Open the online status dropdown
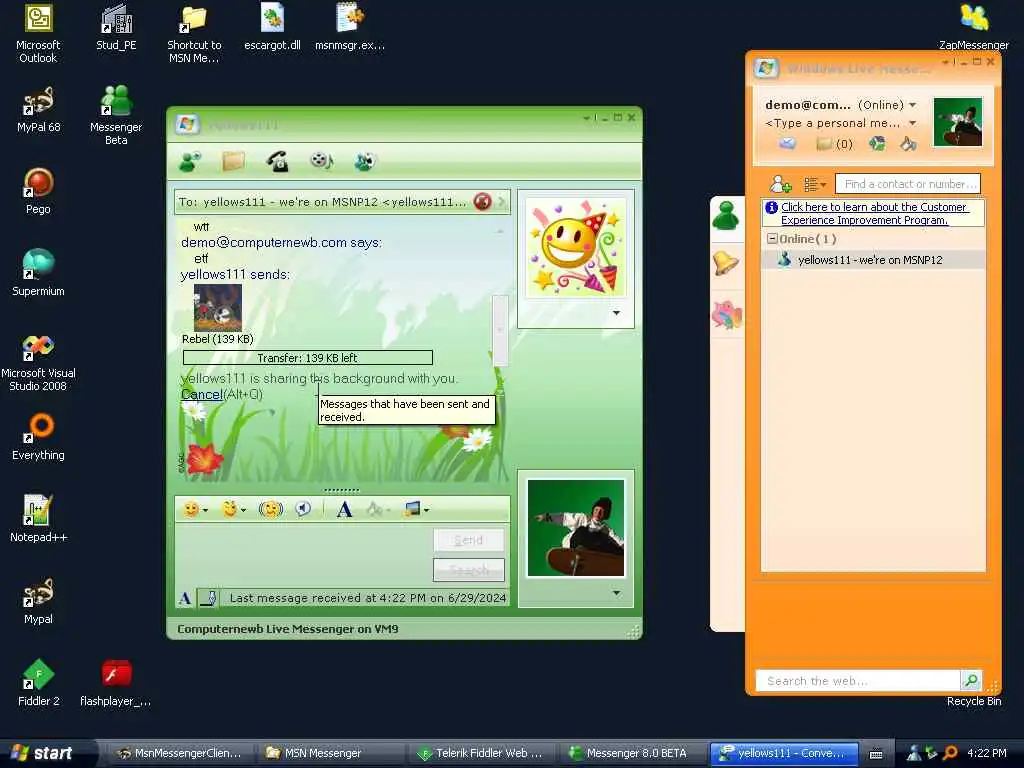 pos(913,104)
